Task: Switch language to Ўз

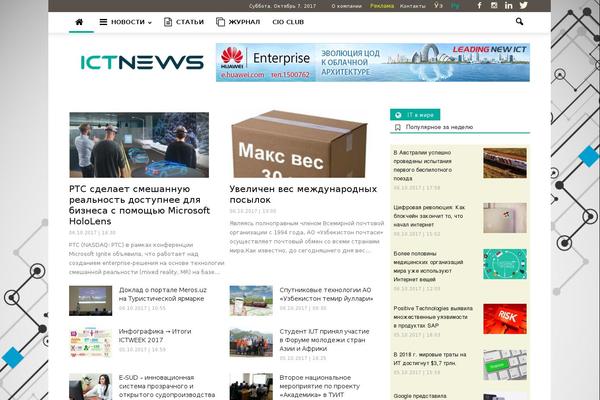Action: [439, 5]
